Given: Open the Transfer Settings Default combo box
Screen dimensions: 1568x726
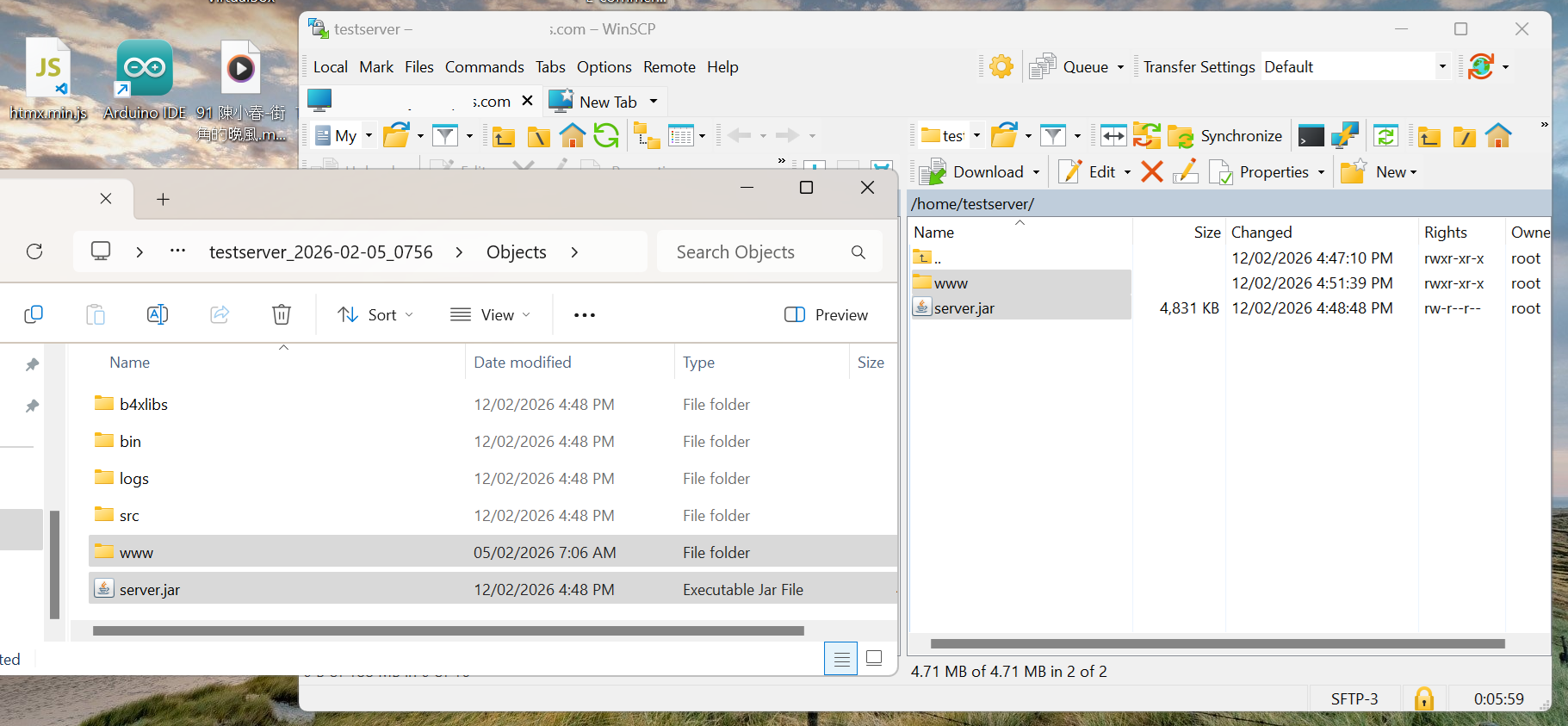Looking at the screenshot, I should (1356, 66).
